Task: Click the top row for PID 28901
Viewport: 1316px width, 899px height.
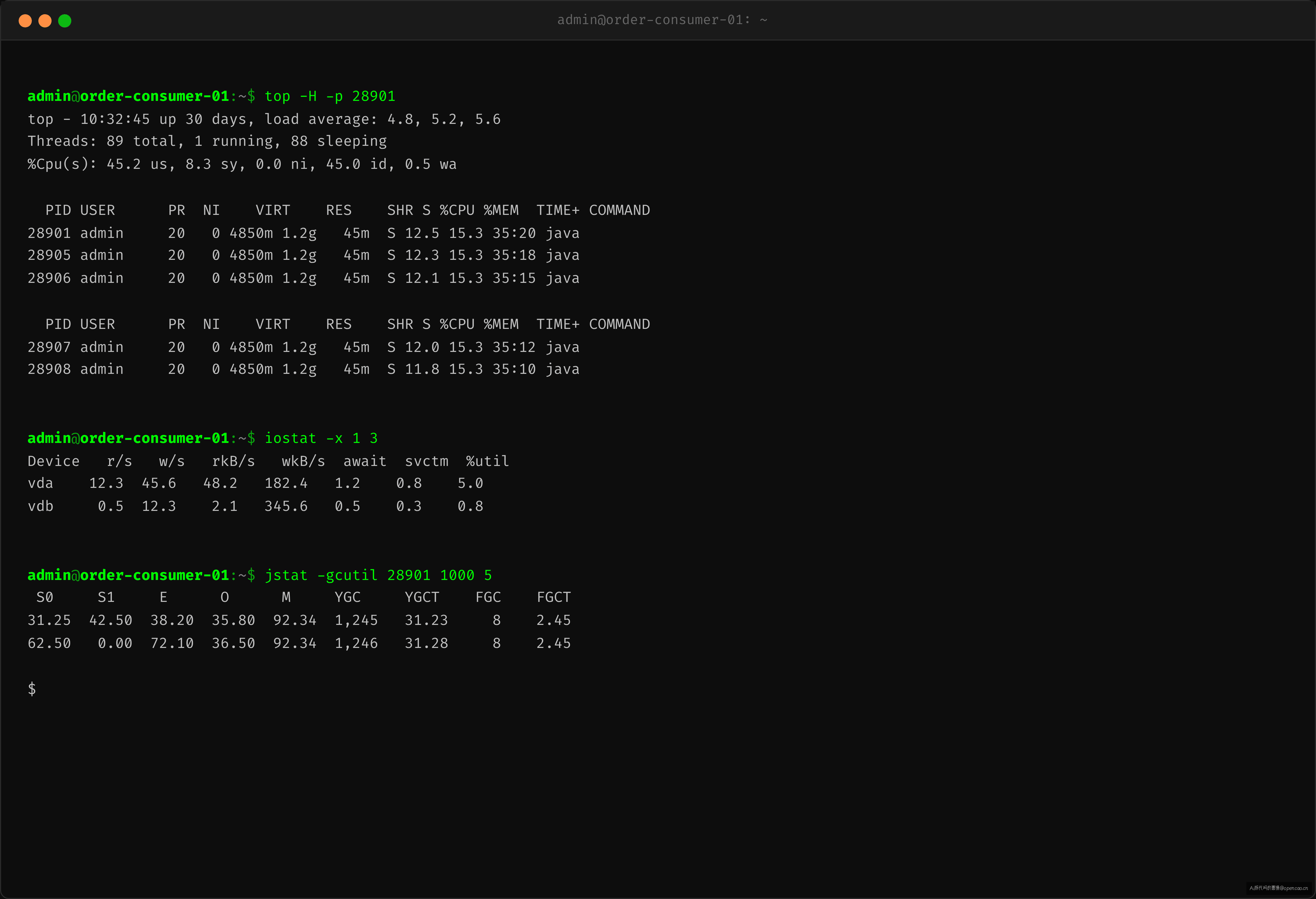Action: pyautogui.click(x=304, y=233)
